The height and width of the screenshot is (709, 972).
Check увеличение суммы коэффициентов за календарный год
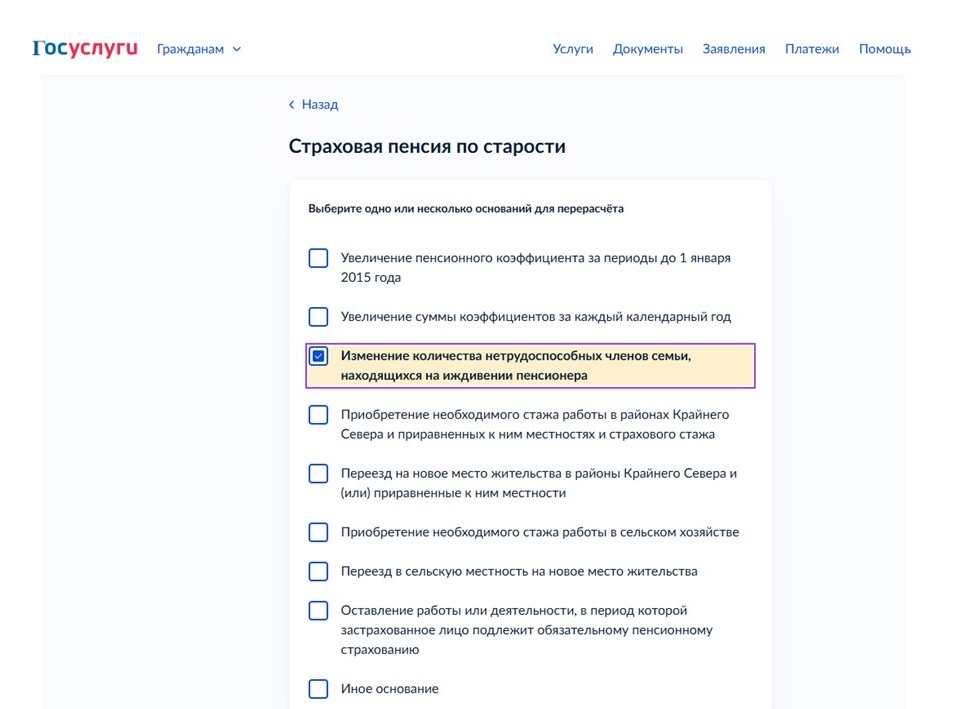(318, 316)
